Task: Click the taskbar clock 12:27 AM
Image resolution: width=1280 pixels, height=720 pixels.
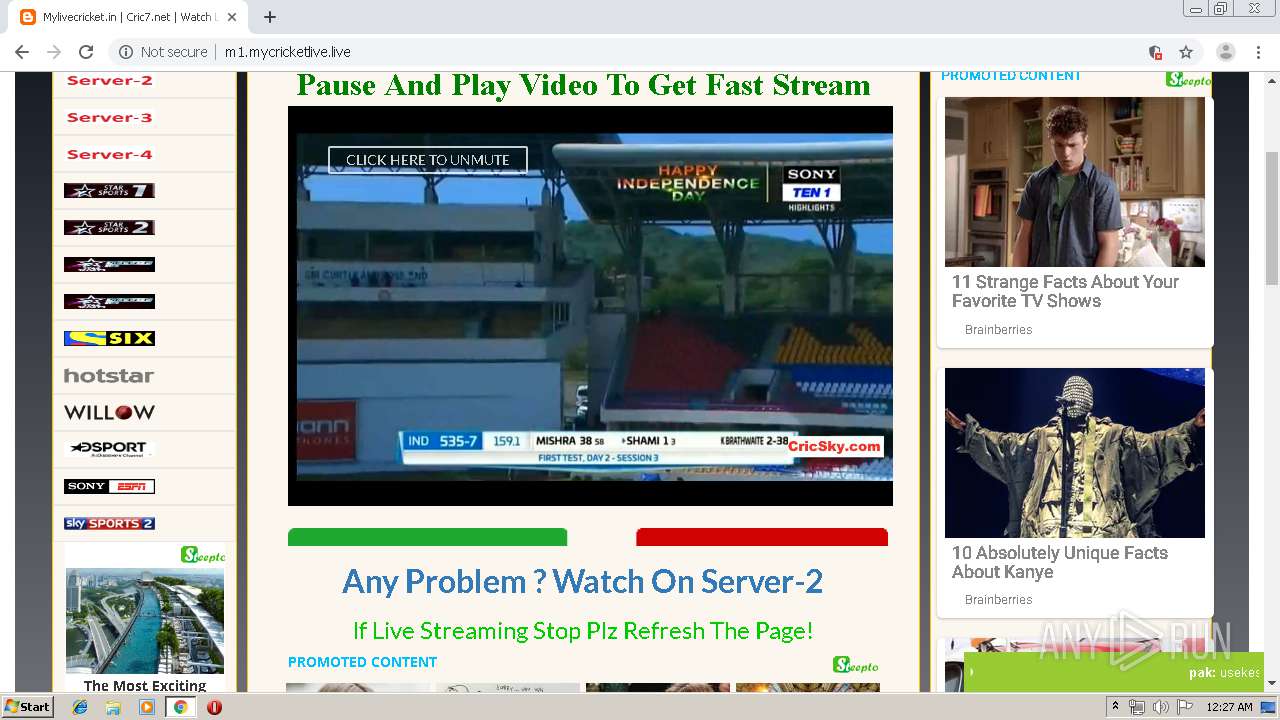Action: coord(1229,707)
